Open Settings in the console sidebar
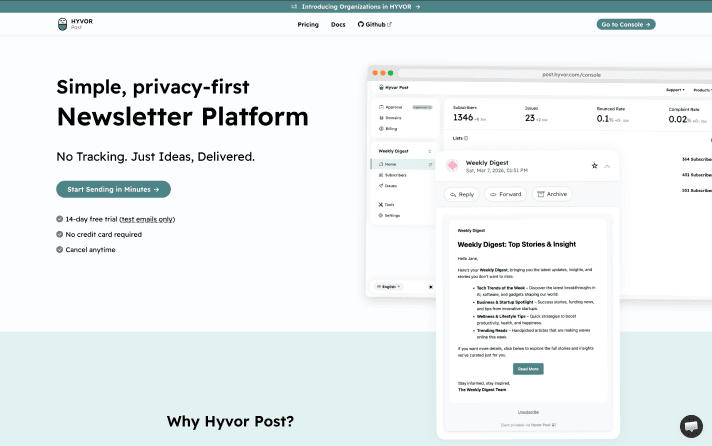The width and height of the screenshot is (712, 446). pyautogui.click(x=389, y=215)
